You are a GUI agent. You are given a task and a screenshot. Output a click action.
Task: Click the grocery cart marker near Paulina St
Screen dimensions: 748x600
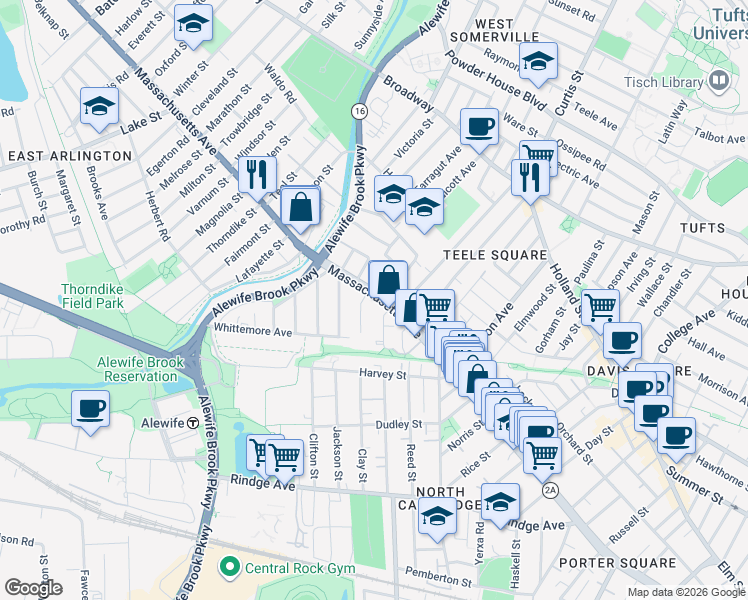601,310
